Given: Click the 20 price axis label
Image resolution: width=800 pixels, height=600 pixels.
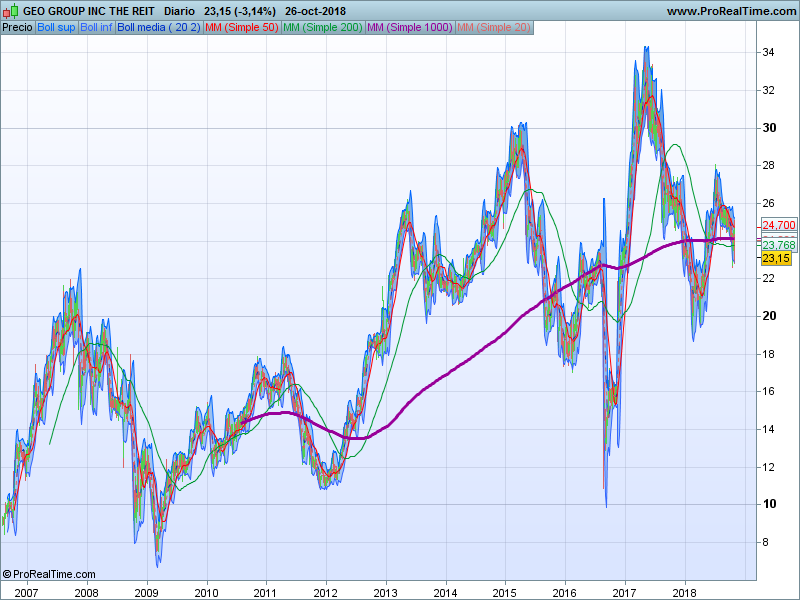Looking at the screenshot, I should pyautogui.click(x=769, y=316).
